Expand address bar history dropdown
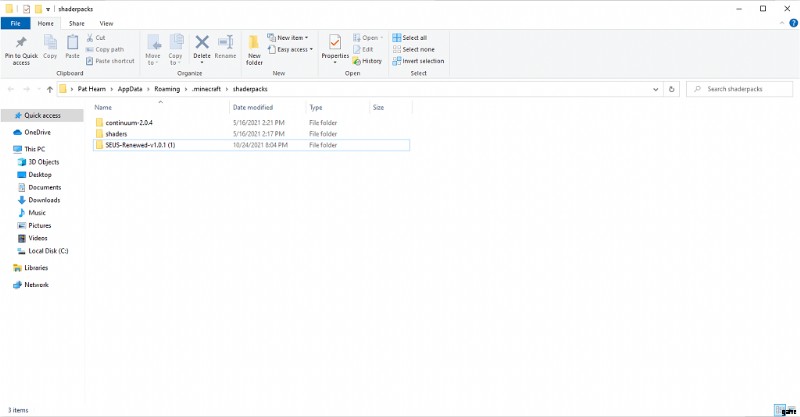 656,89
